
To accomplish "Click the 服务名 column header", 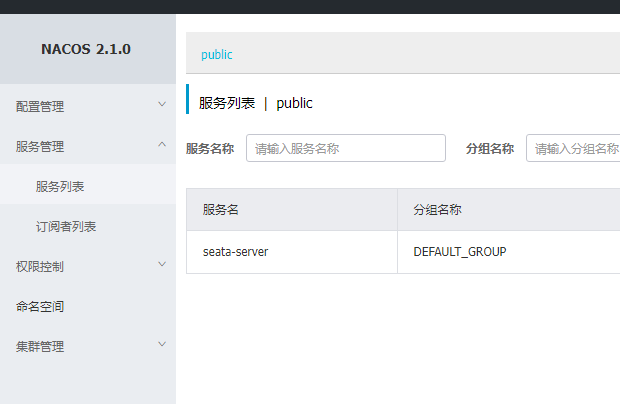I will pyautogui.click(x=220, y=210).
